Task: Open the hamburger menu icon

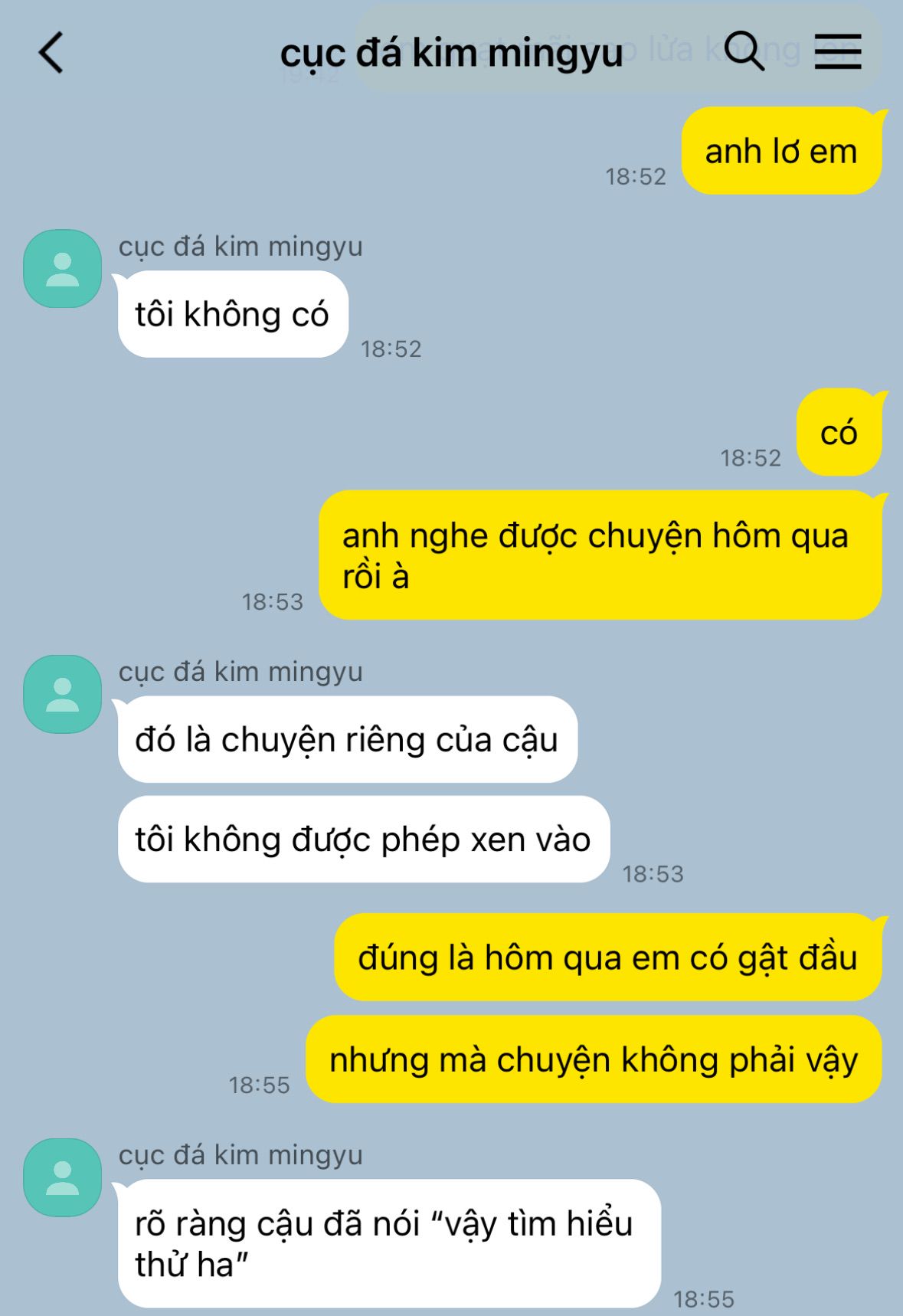Action: (x=838, y=51)
